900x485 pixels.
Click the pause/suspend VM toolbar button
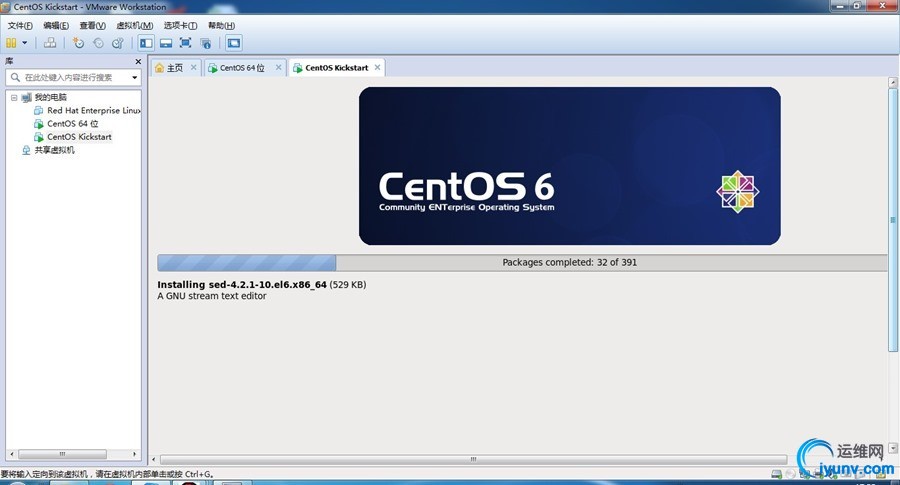click(x=11, y=43)
